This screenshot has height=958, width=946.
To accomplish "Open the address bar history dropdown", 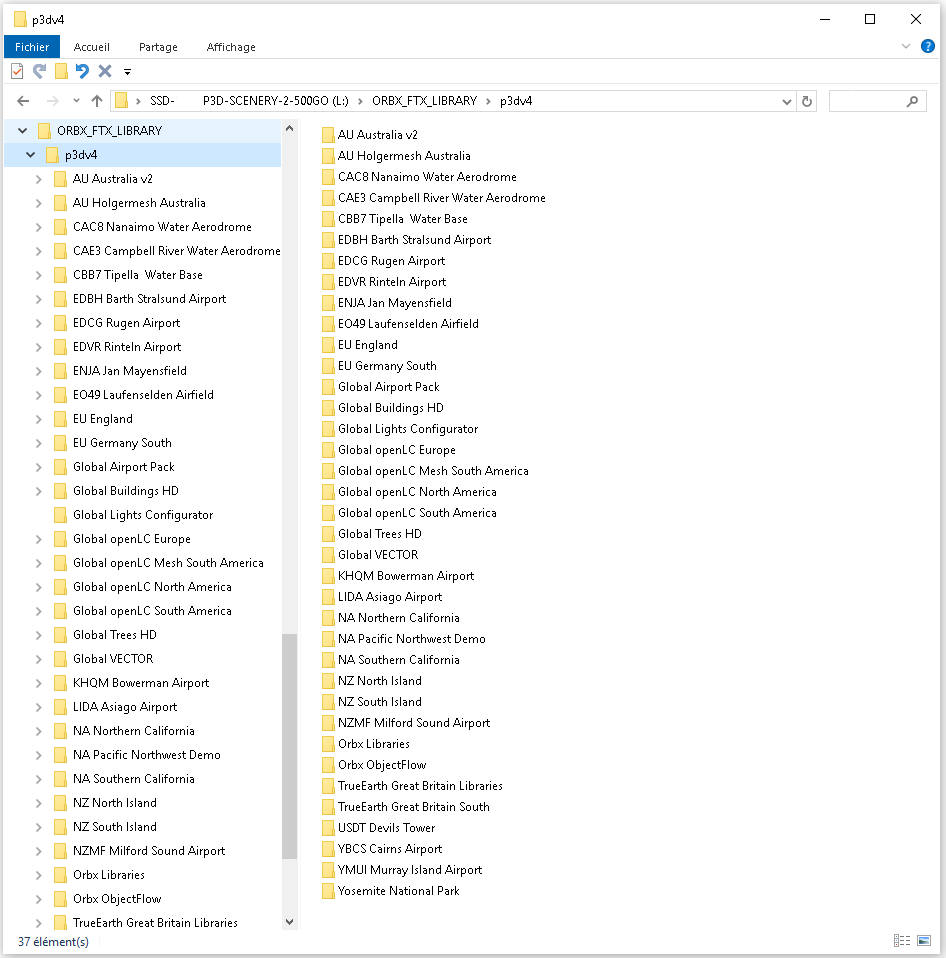I will pyautogui.click(x=787, y=102).
